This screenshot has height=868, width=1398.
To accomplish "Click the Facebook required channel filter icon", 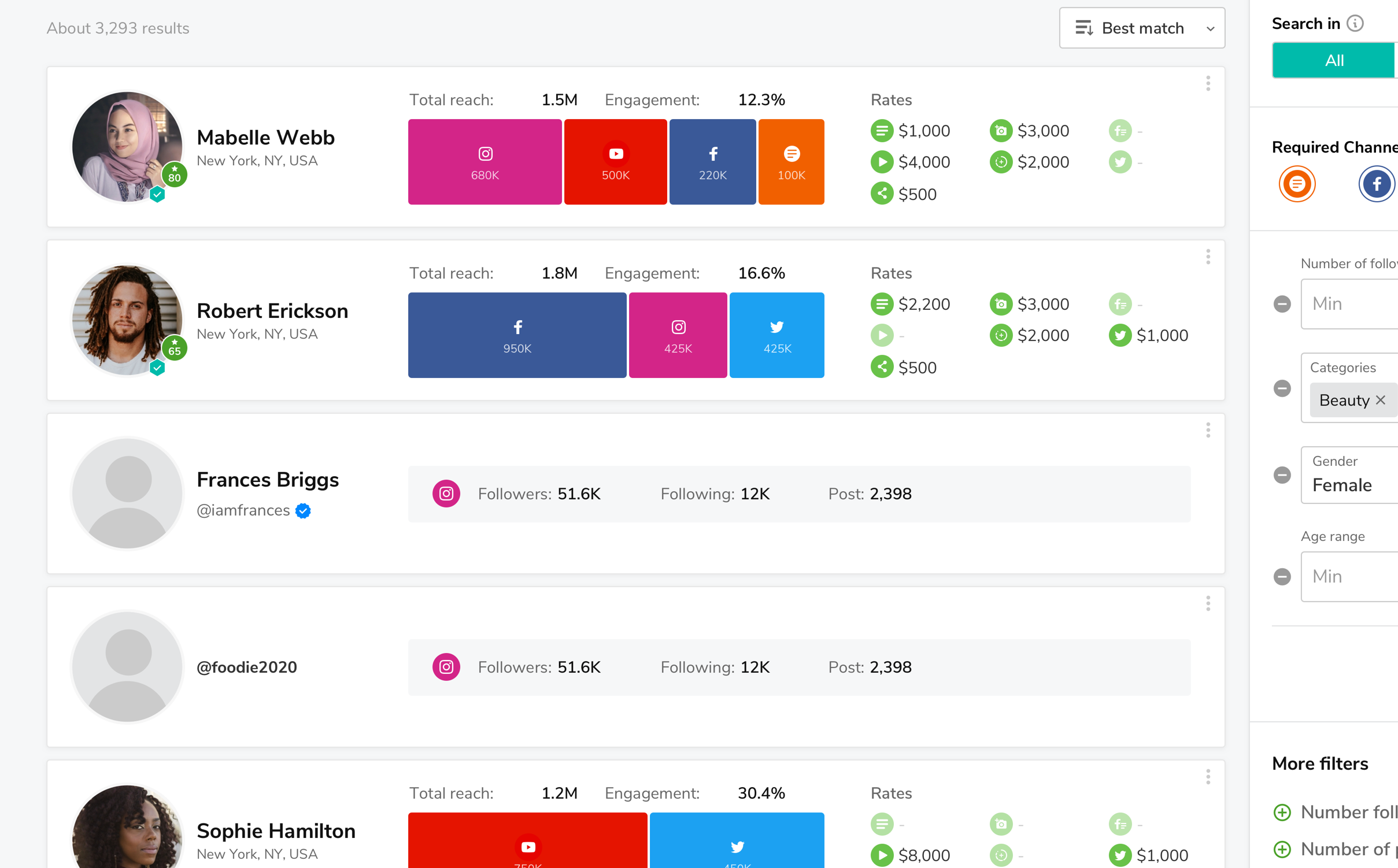I will pos(1376,183).
